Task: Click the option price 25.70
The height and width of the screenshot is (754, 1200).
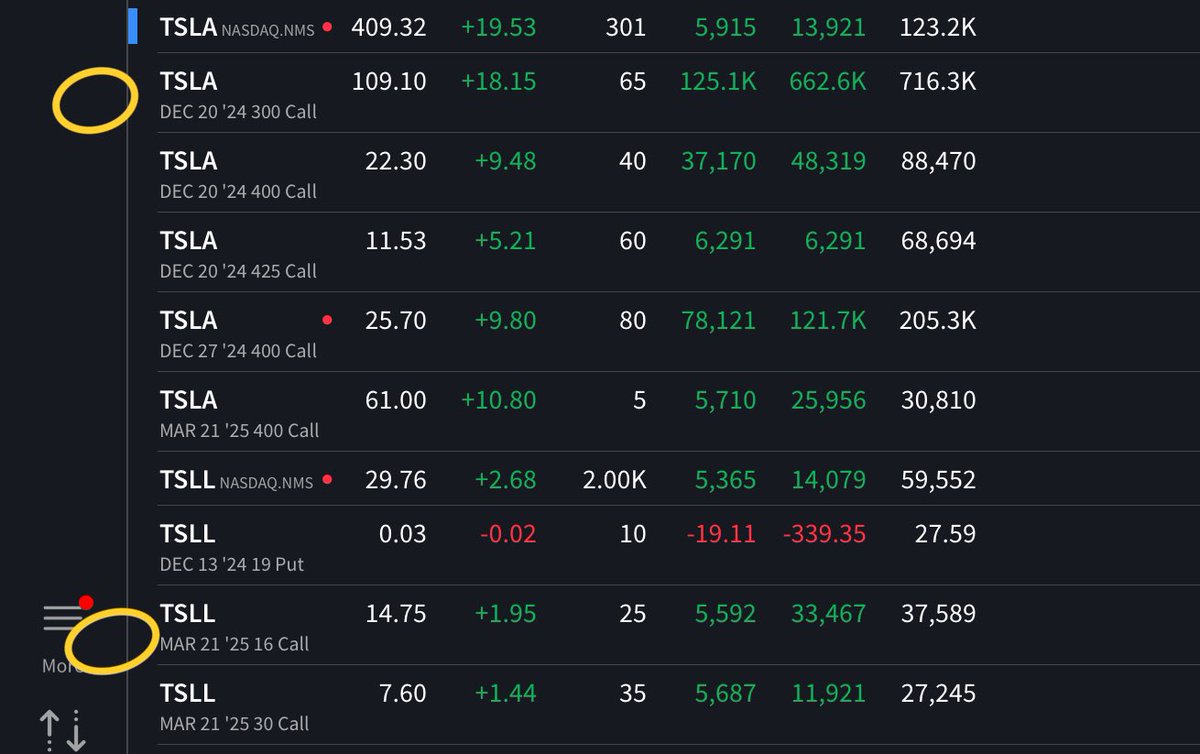Action: pos(396,321)
